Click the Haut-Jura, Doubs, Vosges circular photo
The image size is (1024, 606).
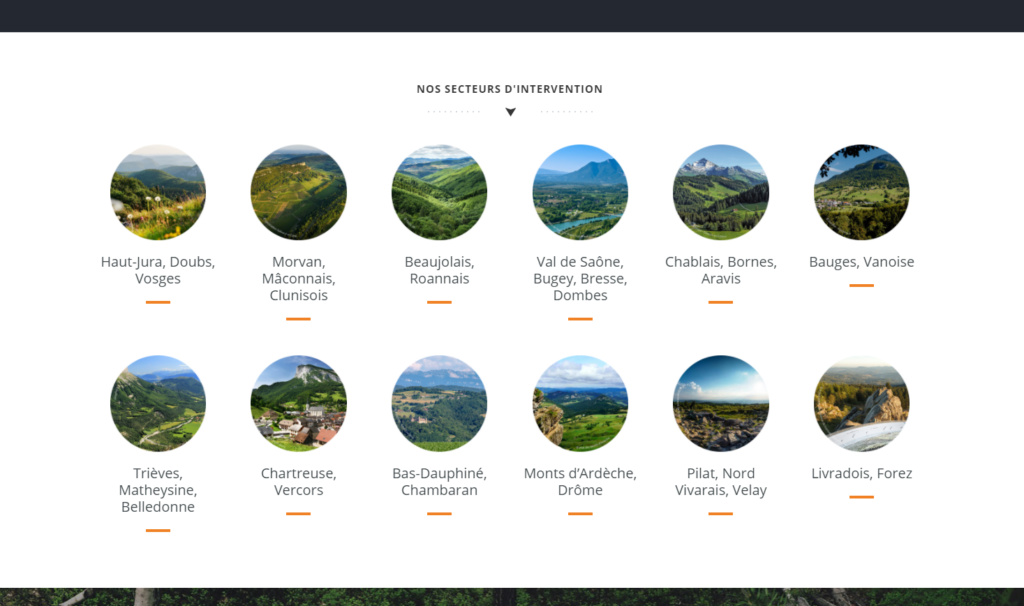[158, 192]
